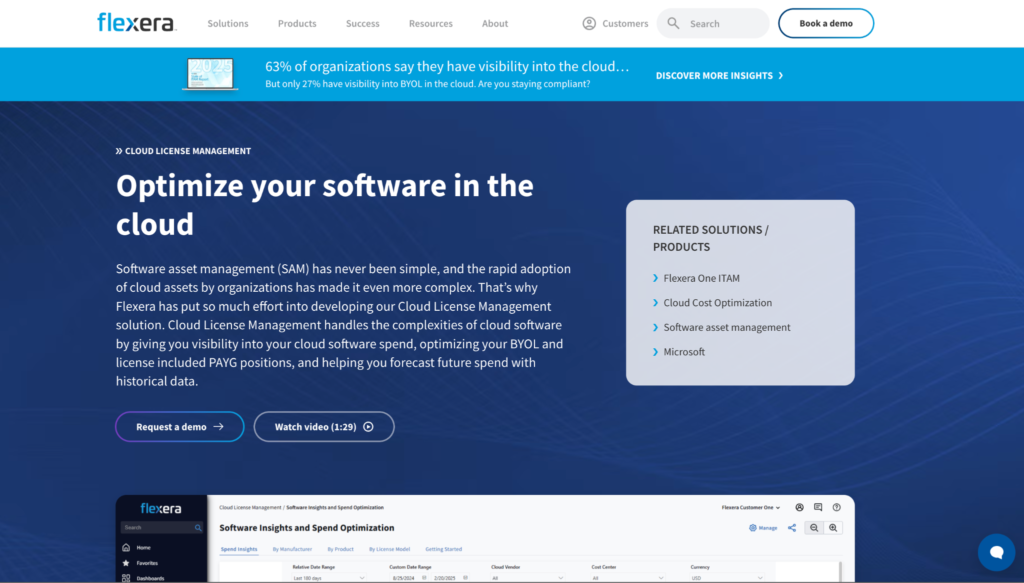
Task: Open the Cloud Cost Optimization link
Action: [718, 303]
